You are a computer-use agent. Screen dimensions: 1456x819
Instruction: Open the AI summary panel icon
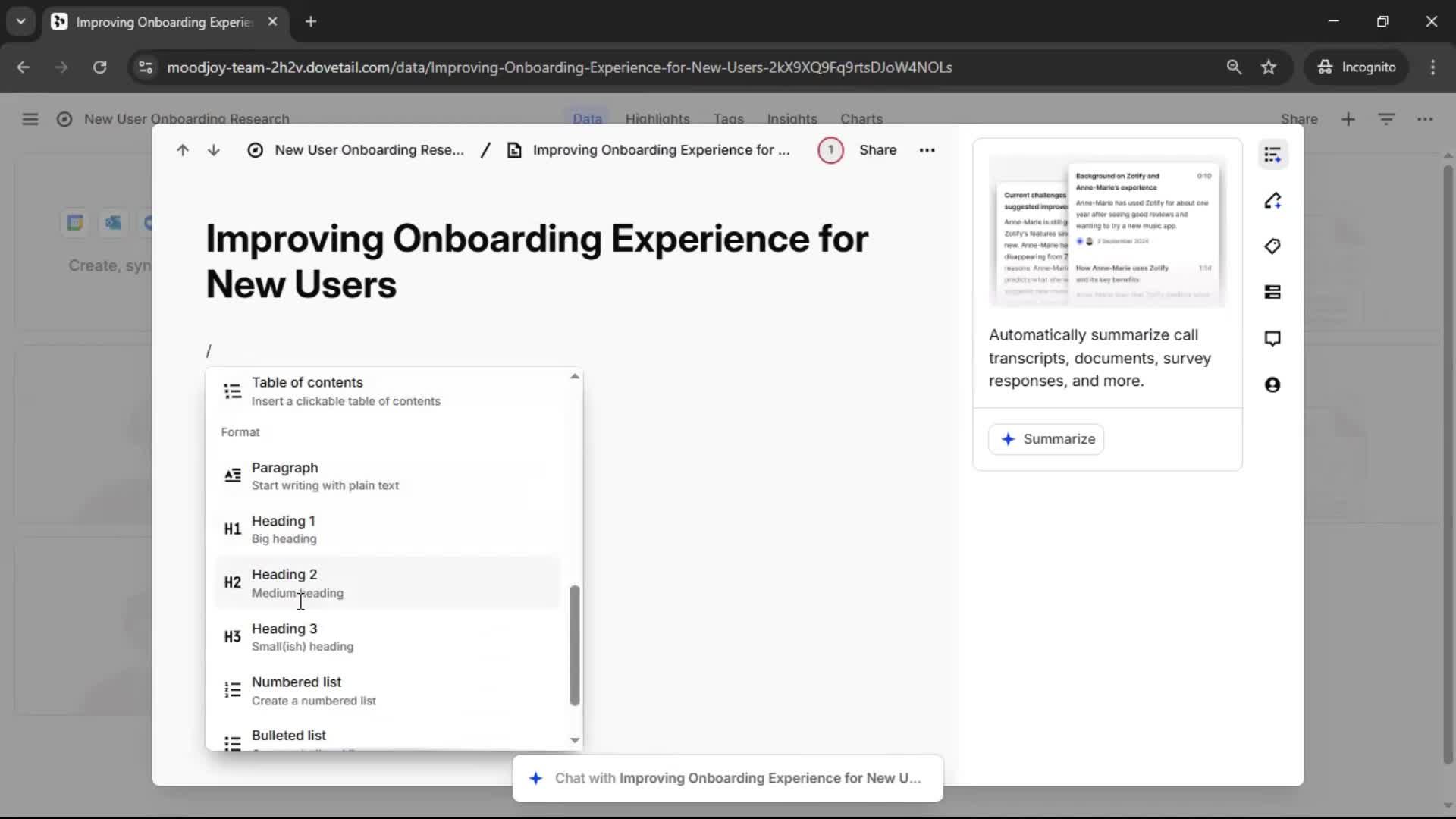point(1272,155)
